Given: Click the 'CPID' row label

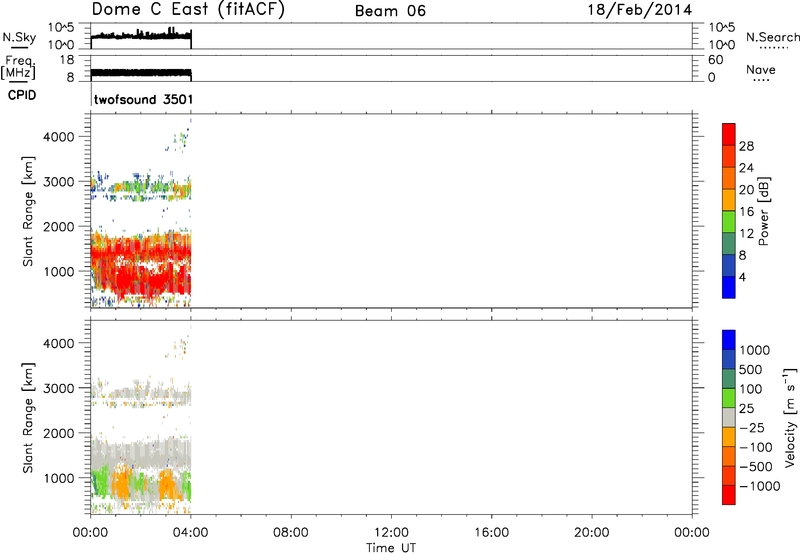Looking at the screenshot, I should pos(22,95).
